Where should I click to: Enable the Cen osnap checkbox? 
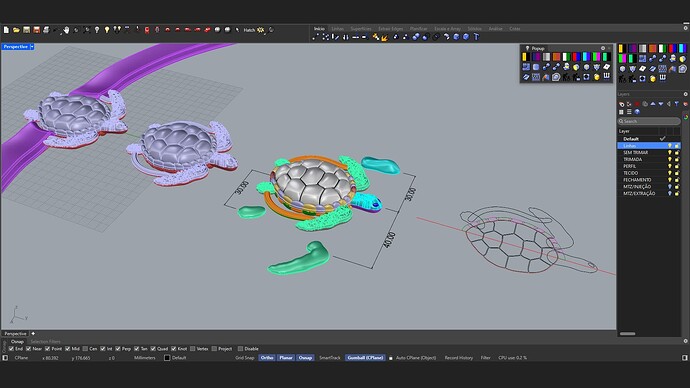click(x=85, y=348)
